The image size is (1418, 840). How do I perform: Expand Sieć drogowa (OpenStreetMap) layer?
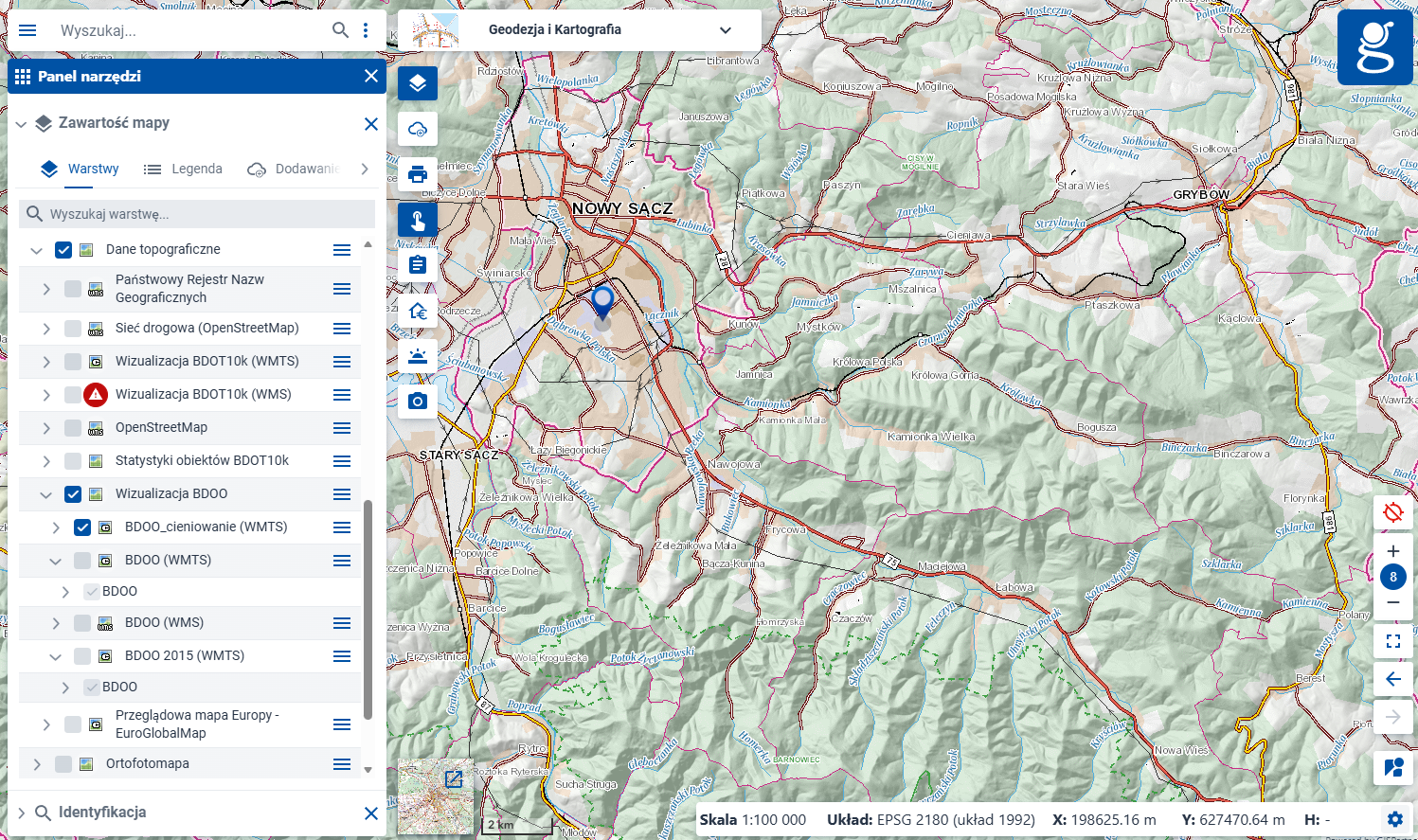click(46, 329)
